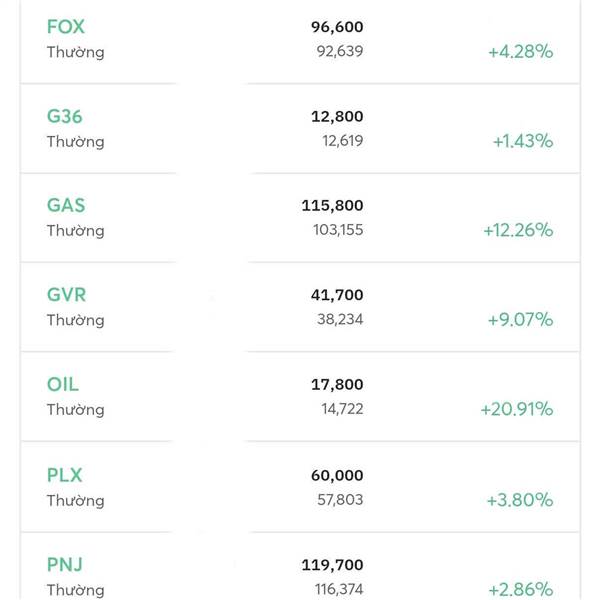600x600 pixels.
Task: Select GVR average cost 38,234
Action: tap(341, 320)
